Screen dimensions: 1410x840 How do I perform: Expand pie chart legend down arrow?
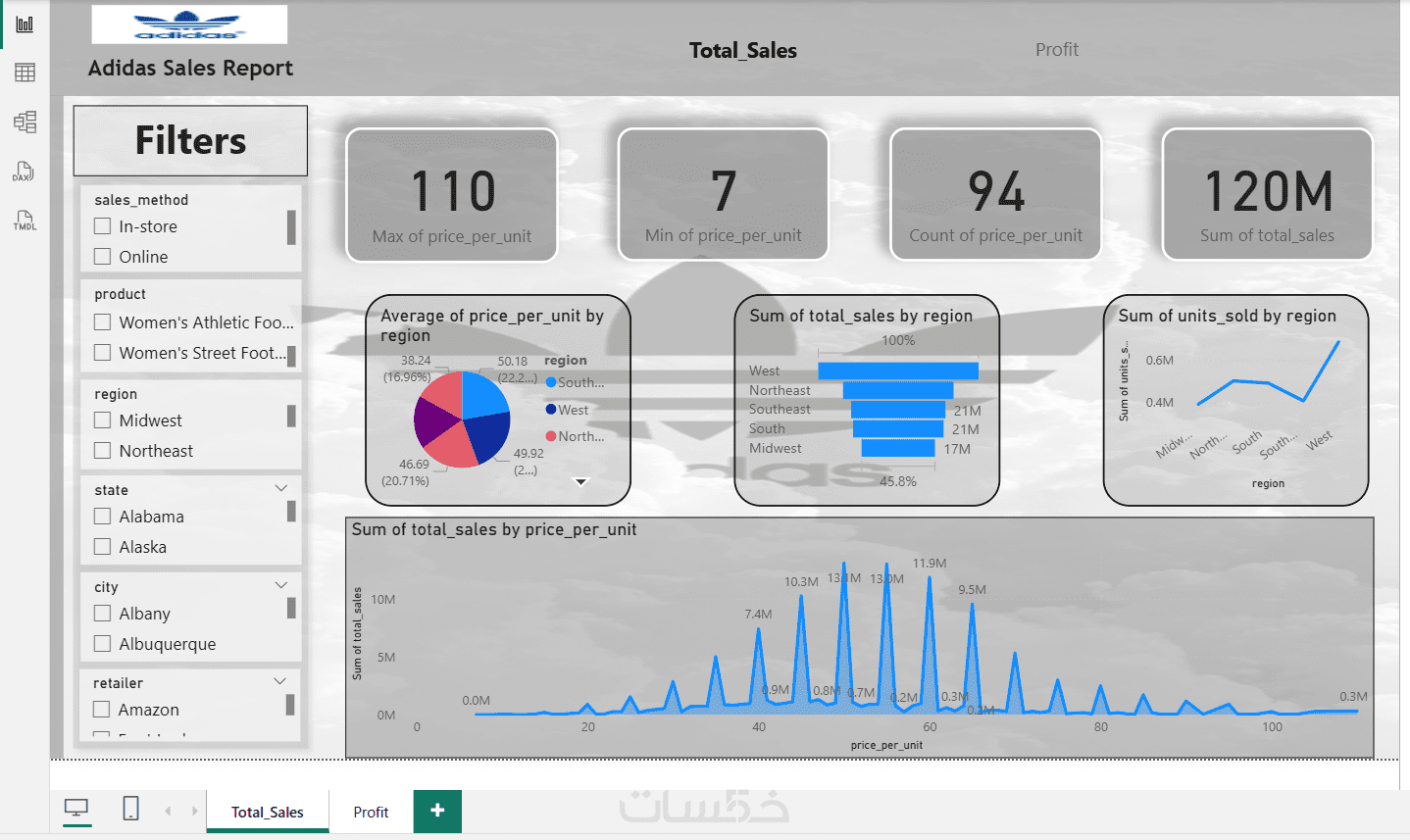[580, 482]
